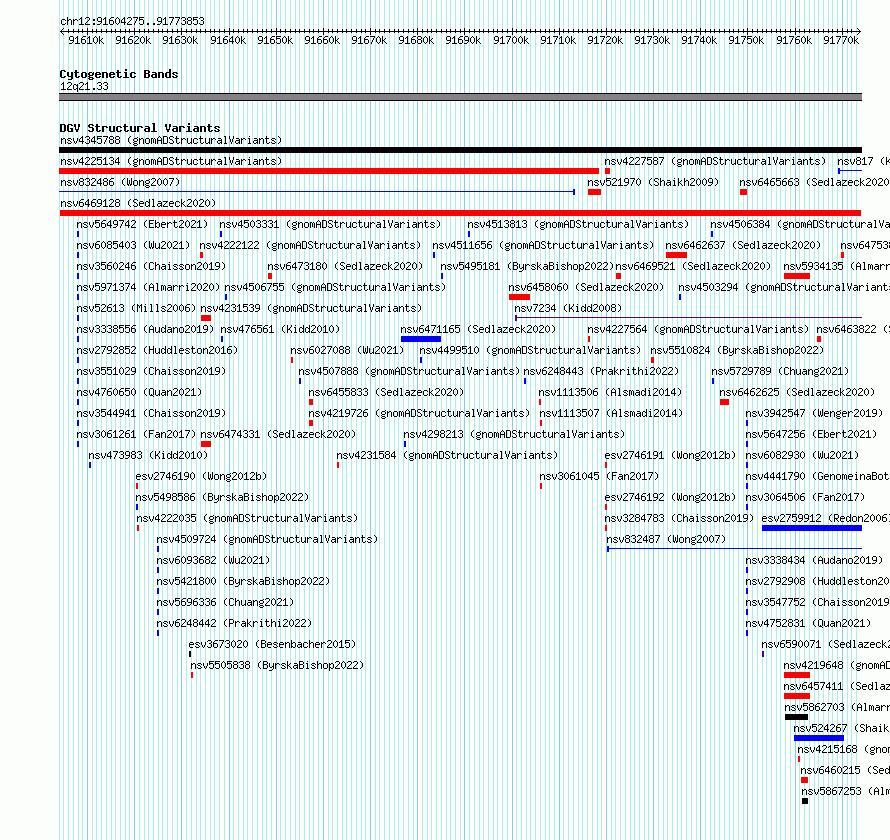Click the nsv6469128 long red bar
This screenshot has width=890, height=840.
[x=460, y=213]
